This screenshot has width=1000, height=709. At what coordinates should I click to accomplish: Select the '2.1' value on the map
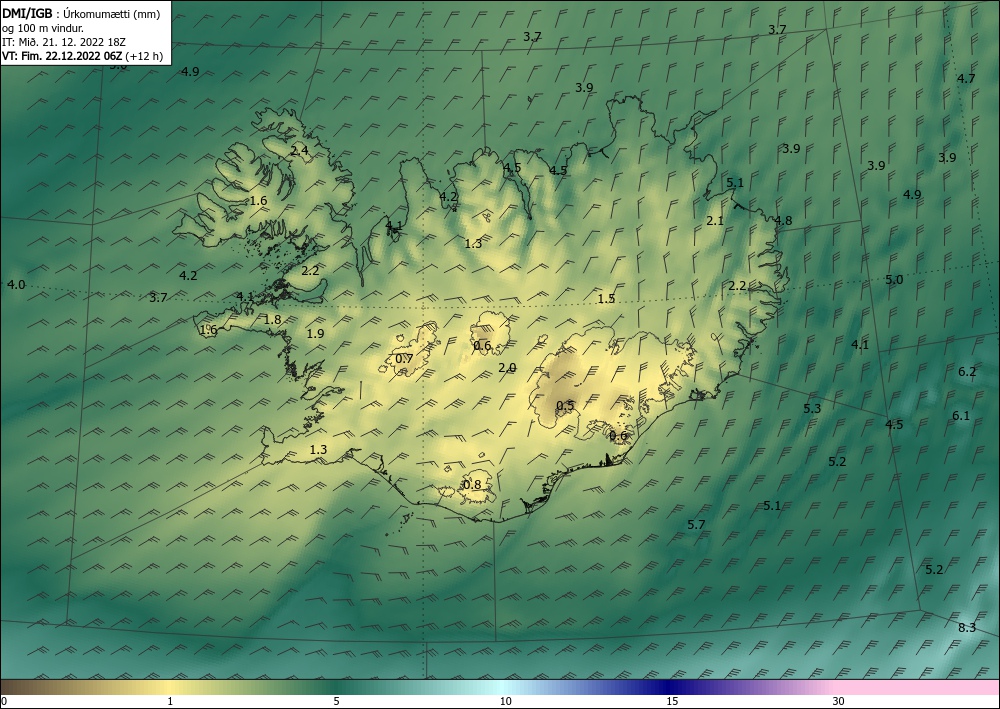[x=715, y=221]
